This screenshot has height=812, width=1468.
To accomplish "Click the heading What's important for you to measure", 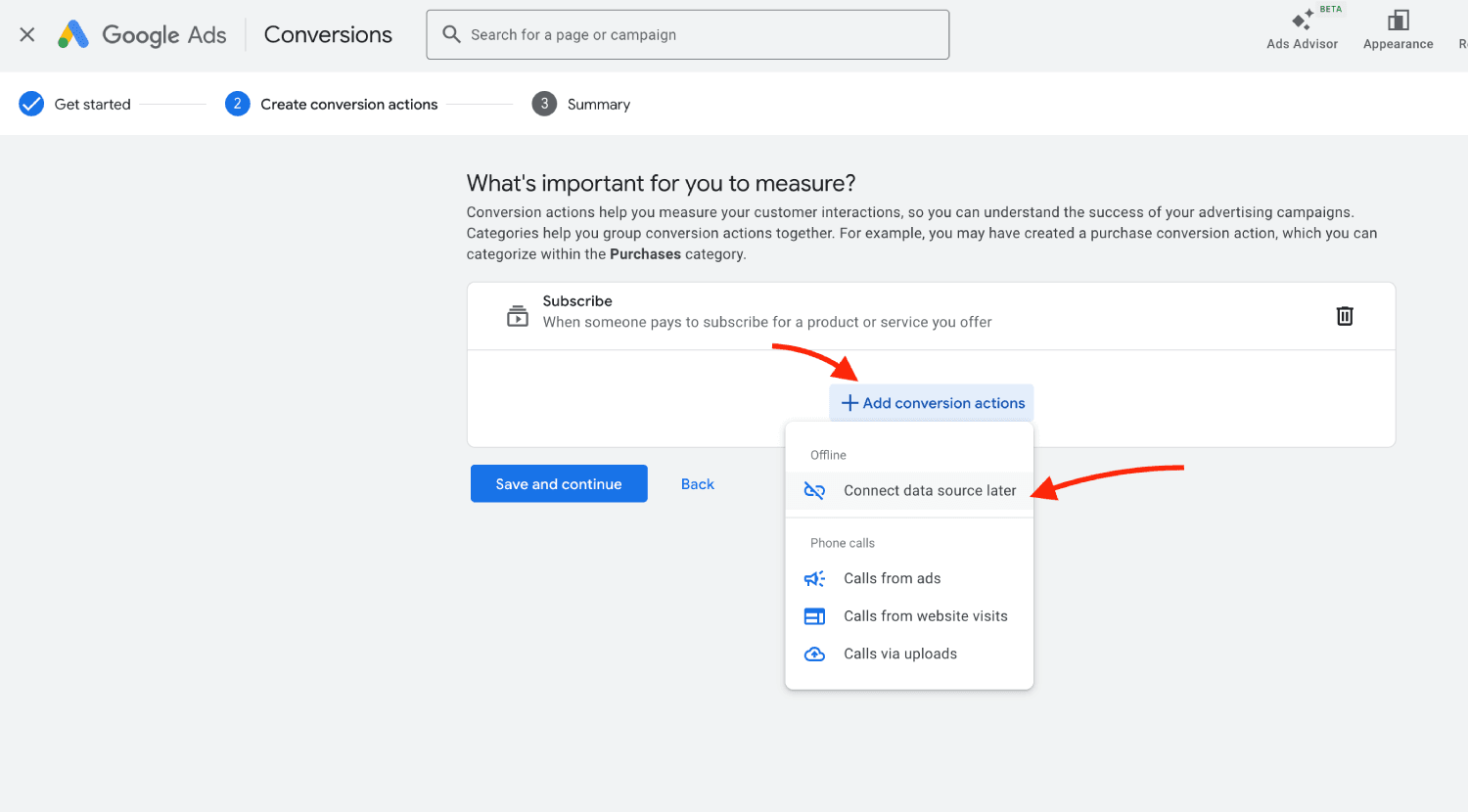I will pyautogui.click(x=662, y=183).
